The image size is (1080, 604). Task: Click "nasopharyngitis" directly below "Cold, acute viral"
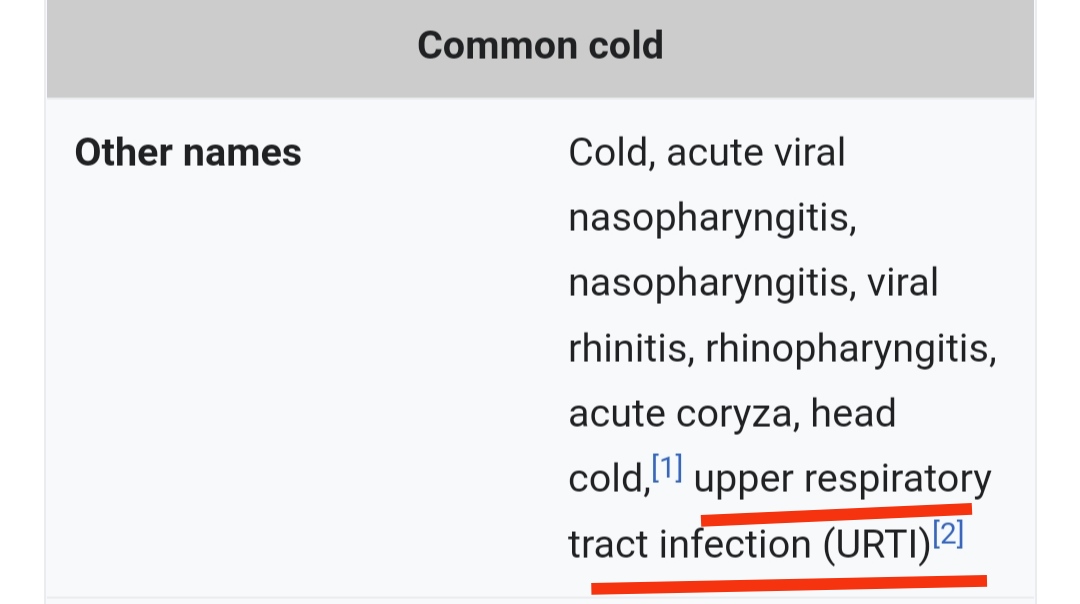[x=711, y=219]
